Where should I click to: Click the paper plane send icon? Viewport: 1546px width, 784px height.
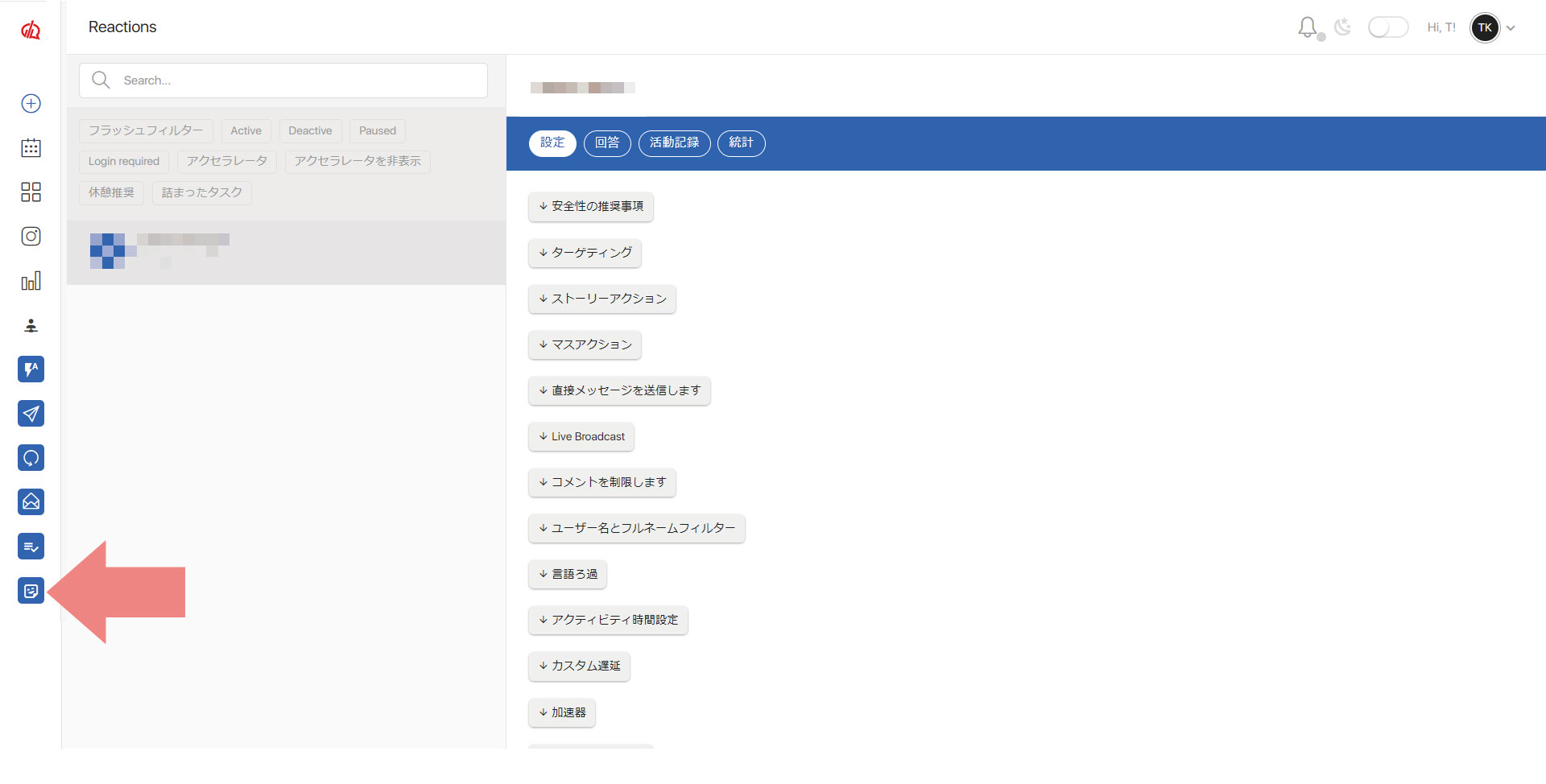(x=31, y=414)
